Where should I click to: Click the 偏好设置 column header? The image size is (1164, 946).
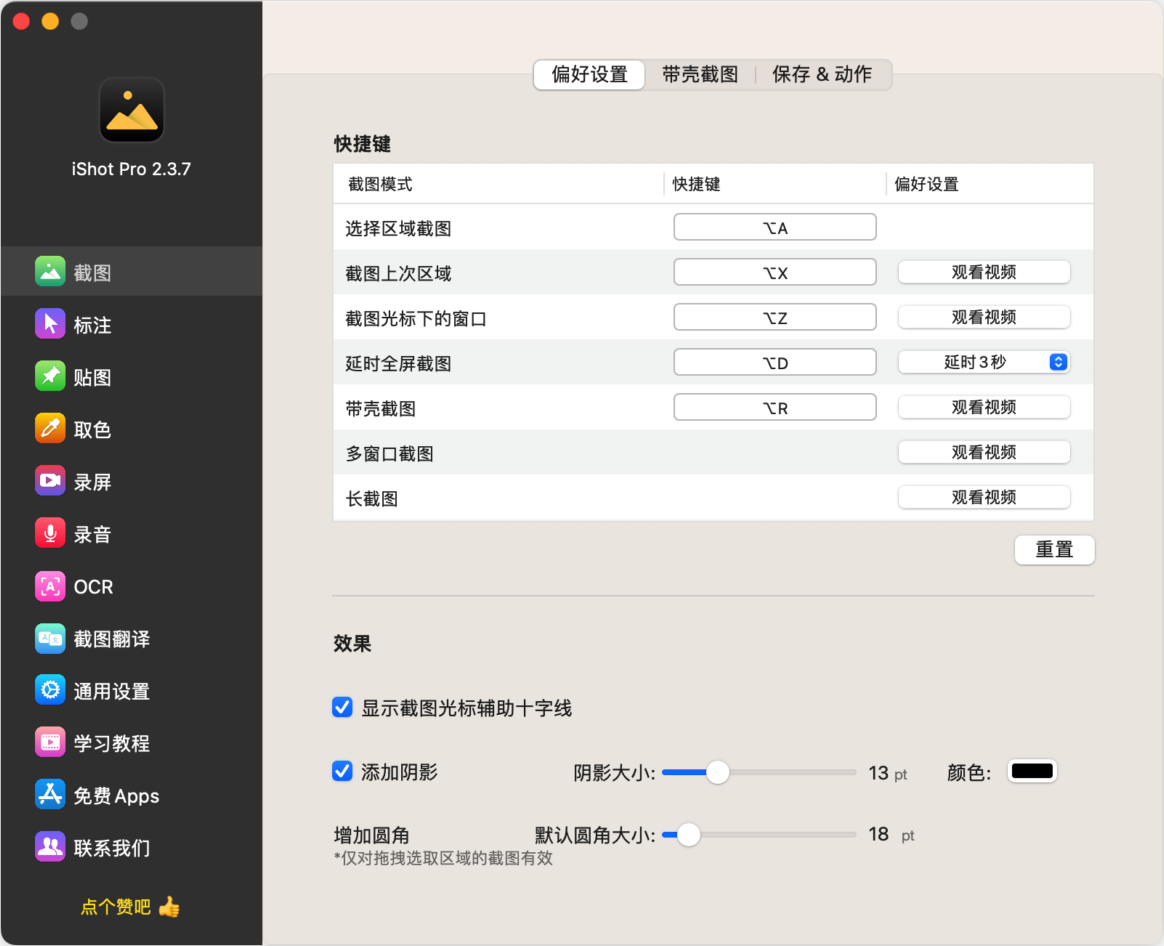pyautogui.click(x=926, y=184)
